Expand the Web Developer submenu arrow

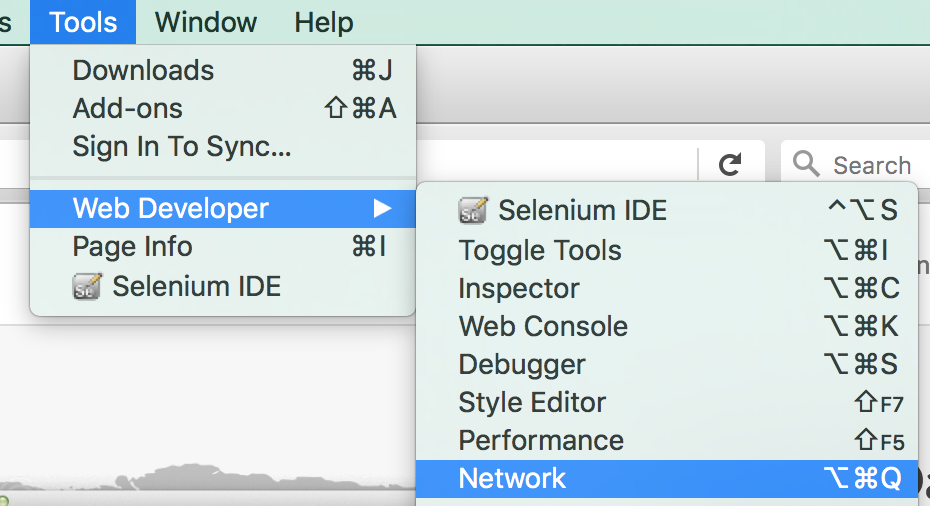(x=383, y=208)
